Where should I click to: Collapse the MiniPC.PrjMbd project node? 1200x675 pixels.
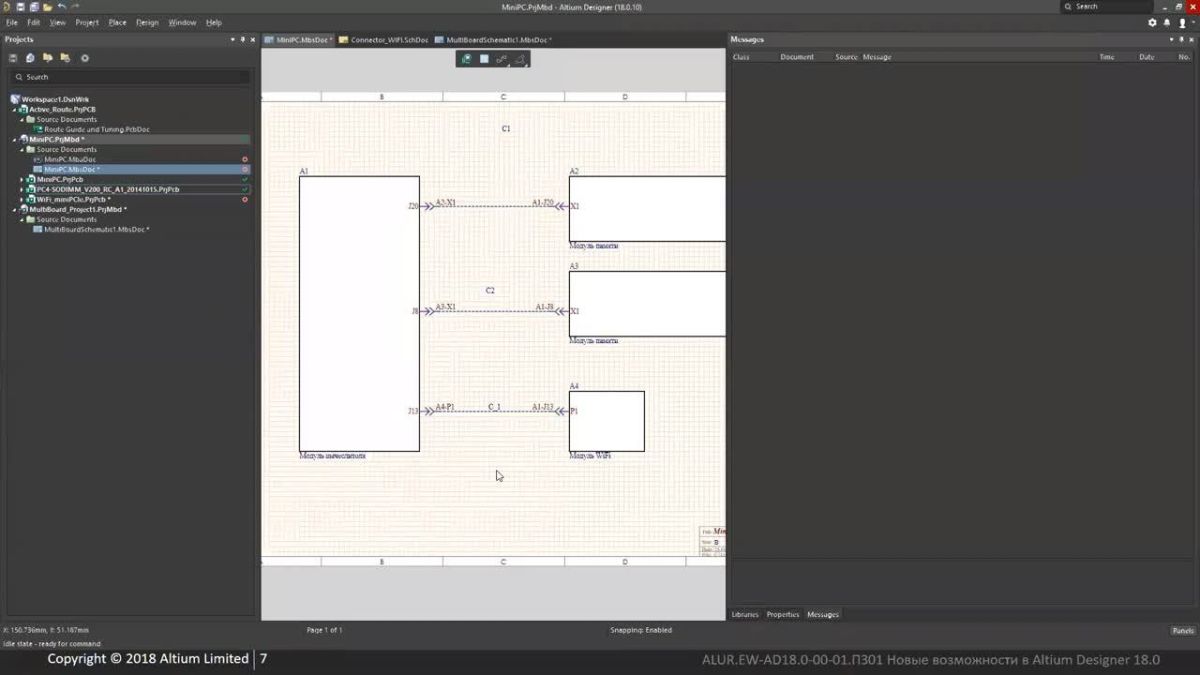pyautogui.click(x=14, y=139)
